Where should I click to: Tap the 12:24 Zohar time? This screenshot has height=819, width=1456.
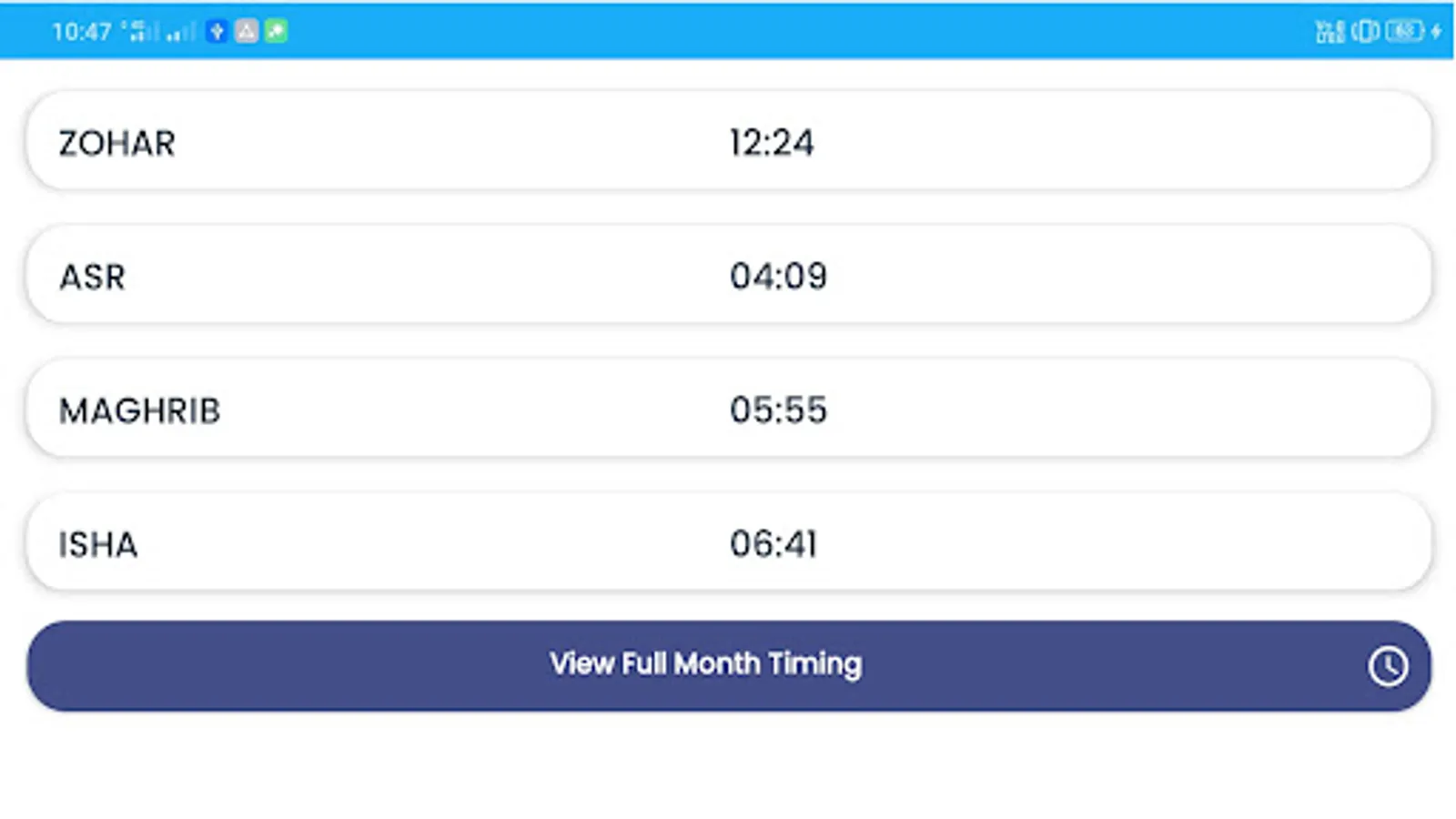(772, 143)
